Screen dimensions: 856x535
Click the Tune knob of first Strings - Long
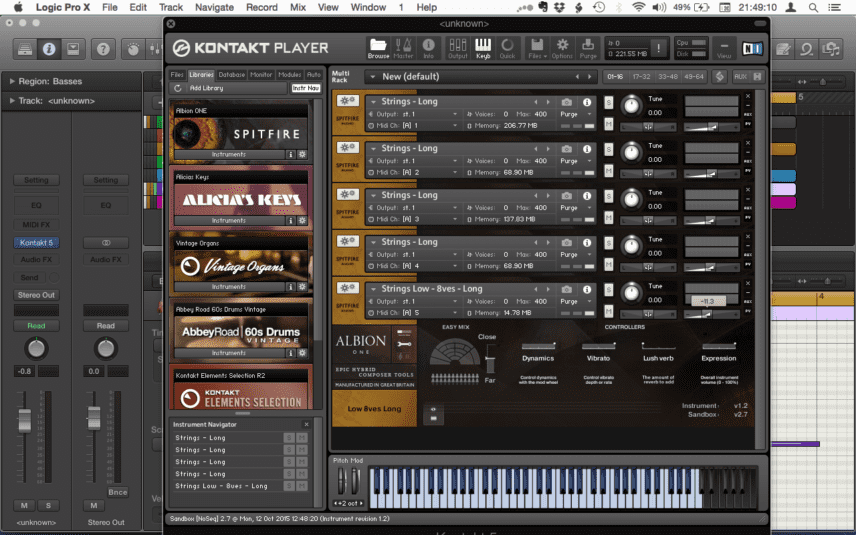click(x=632, y=105)
